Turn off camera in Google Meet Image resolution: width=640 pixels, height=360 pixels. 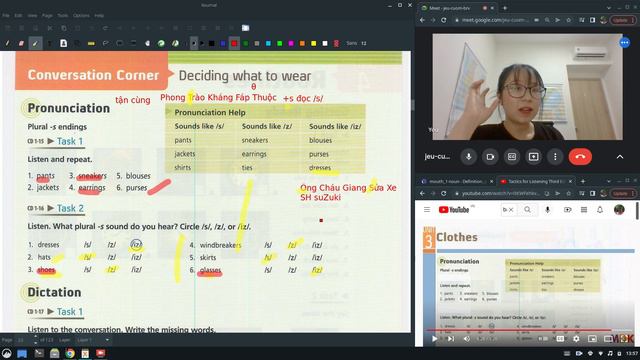490,157
